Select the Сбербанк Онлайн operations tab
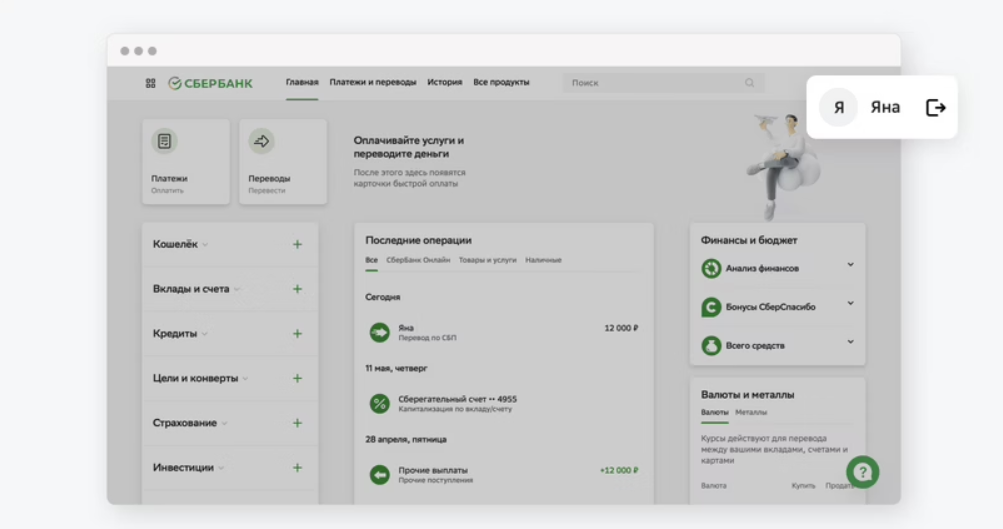This screenshot has width=1003, height=529. [x=418, y=260]
